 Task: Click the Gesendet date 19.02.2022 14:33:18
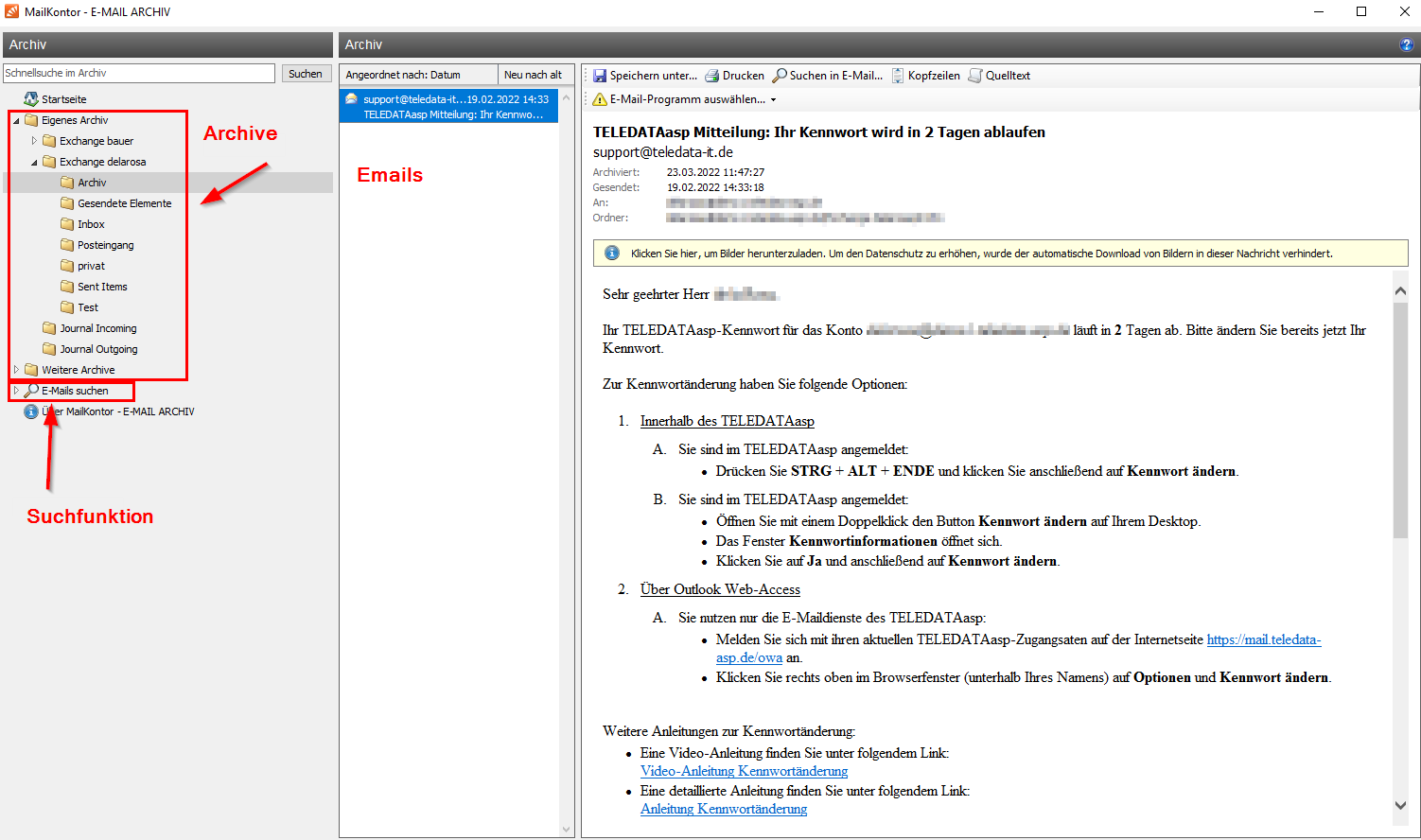715,187
